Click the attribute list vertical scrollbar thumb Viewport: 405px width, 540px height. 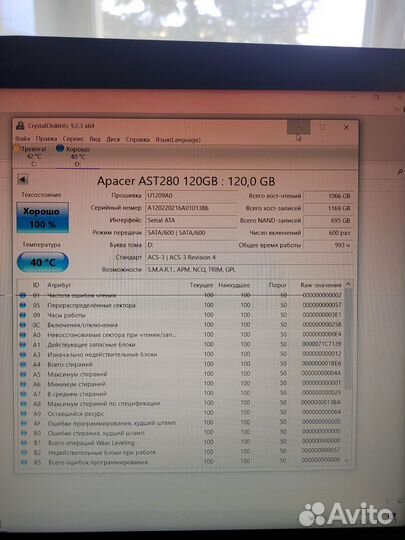pyautogui.click(x=348, y=339)
